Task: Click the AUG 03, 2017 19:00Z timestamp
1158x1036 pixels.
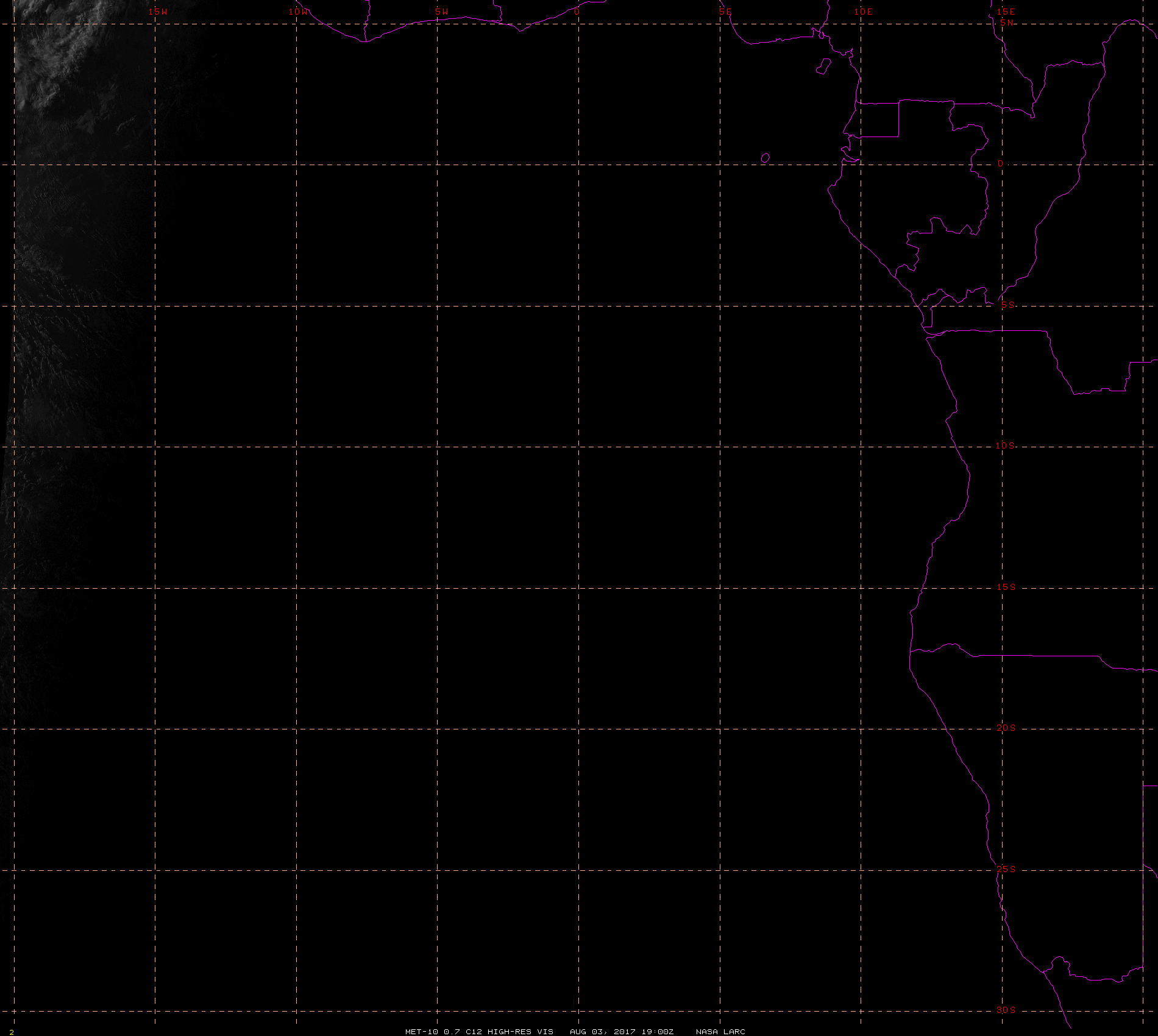Action: tap(622, 1031)
